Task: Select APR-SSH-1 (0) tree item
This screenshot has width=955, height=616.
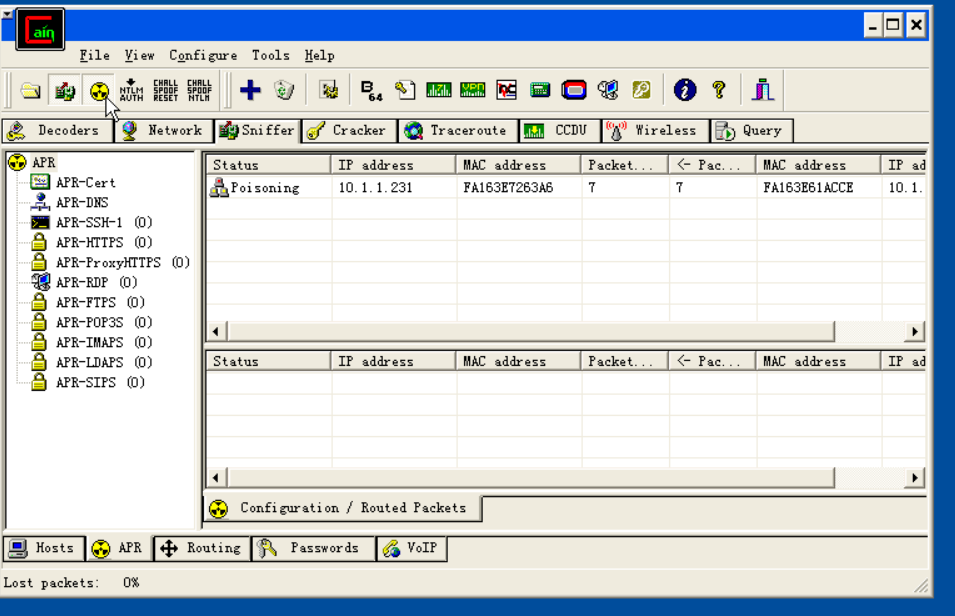Action: tap(104, 223)
